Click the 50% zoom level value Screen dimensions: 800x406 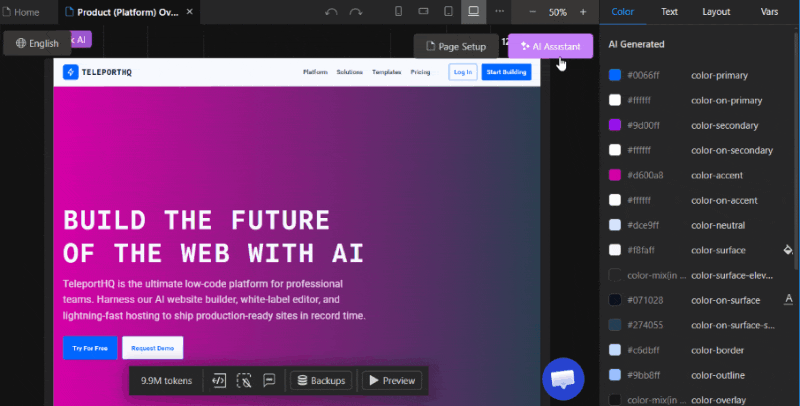(x=558, y=12)
